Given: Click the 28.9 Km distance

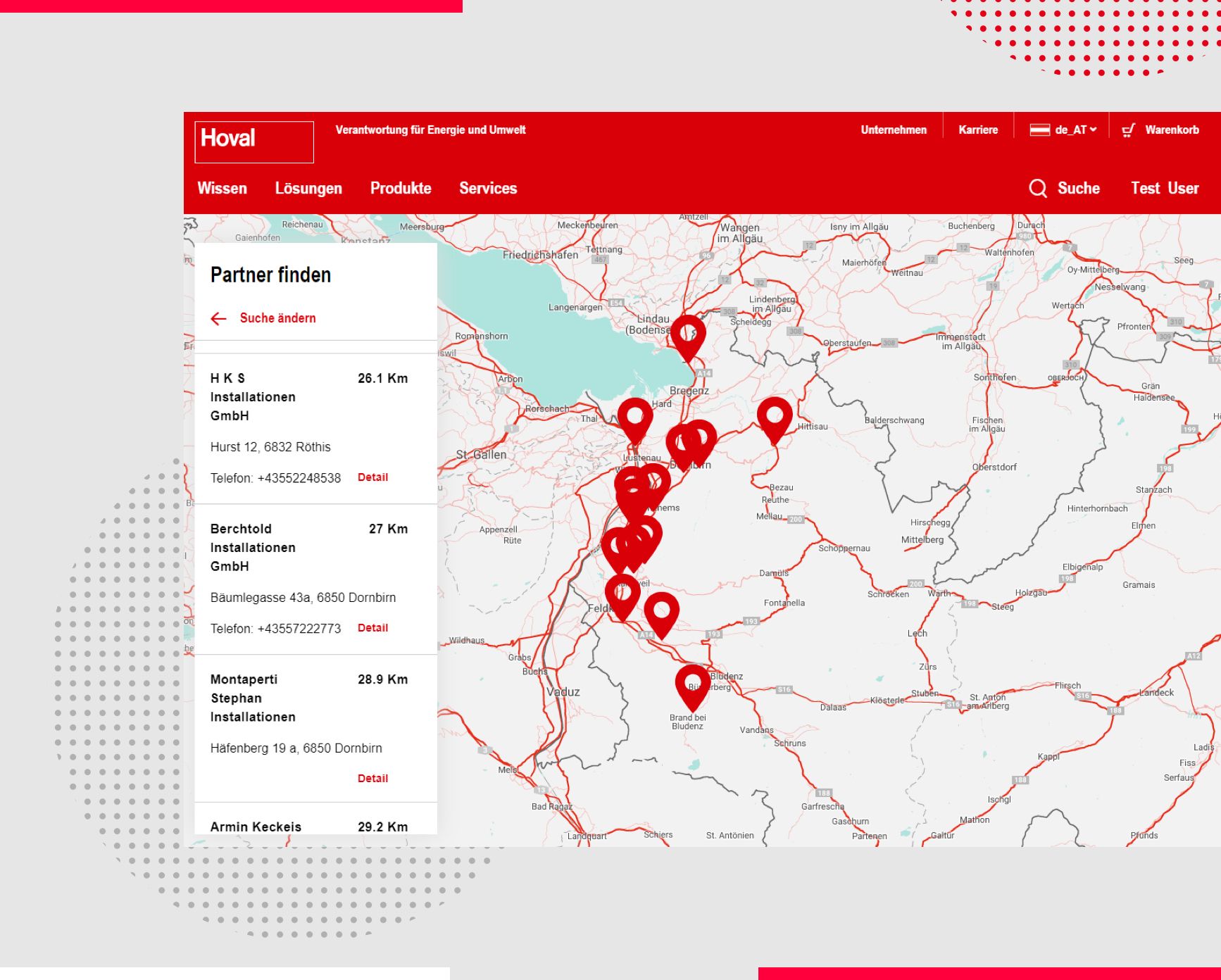Looking at the screenshot, I should coord(382,679).
